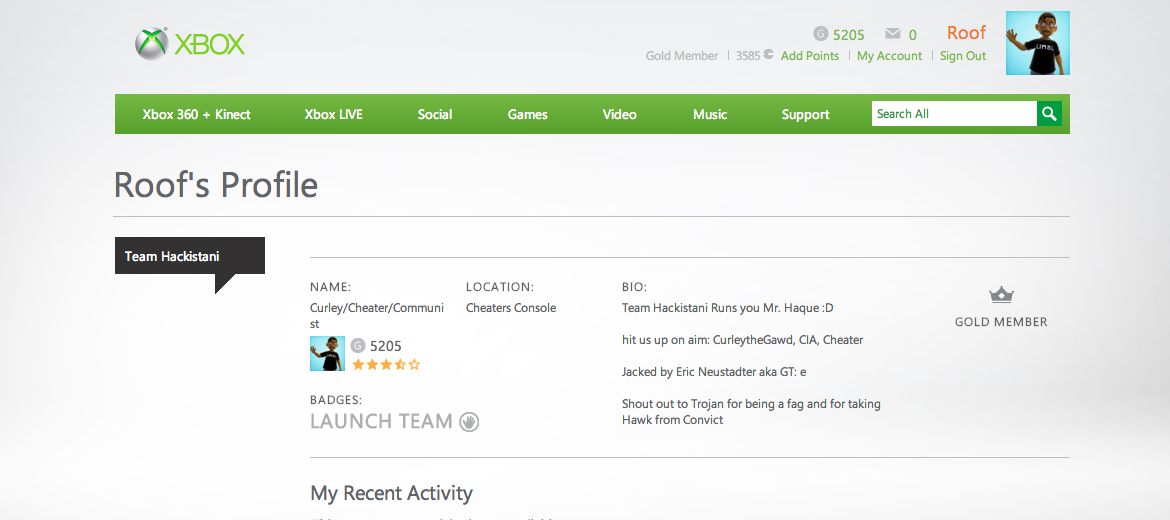Click the star reputation rating
This screenshot has height=520, width=1170.
[x=386, y=365]
